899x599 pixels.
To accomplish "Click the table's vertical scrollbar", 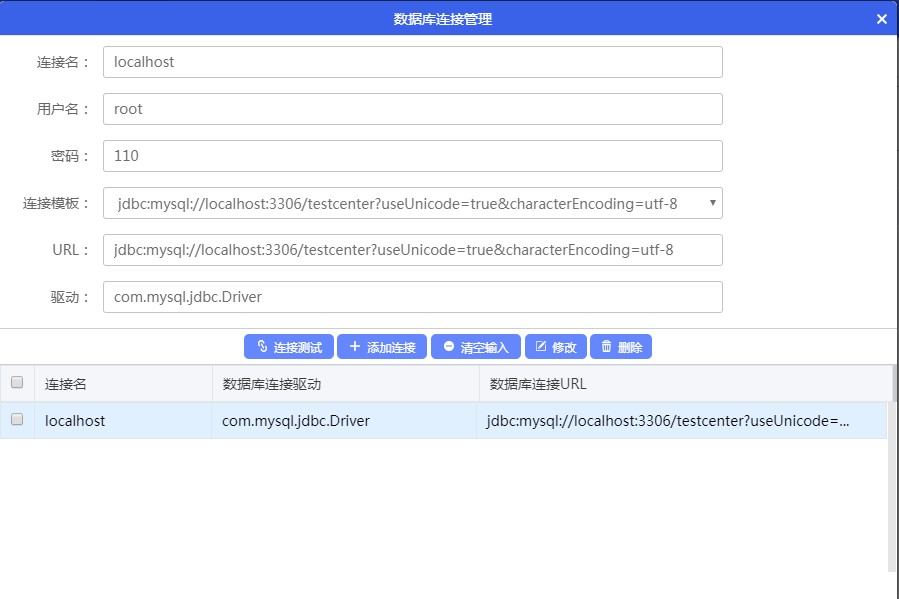I will 892,470.
